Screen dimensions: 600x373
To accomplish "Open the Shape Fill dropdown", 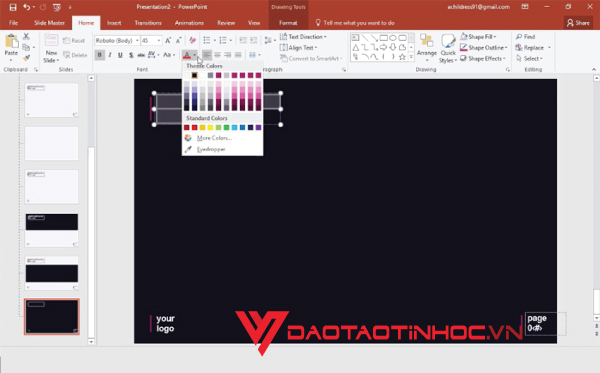I will [478, 37].
